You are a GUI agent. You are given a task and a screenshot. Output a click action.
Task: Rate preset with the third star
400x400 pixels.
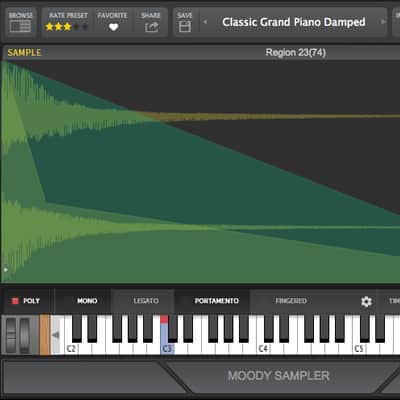[x=67, y=27]
